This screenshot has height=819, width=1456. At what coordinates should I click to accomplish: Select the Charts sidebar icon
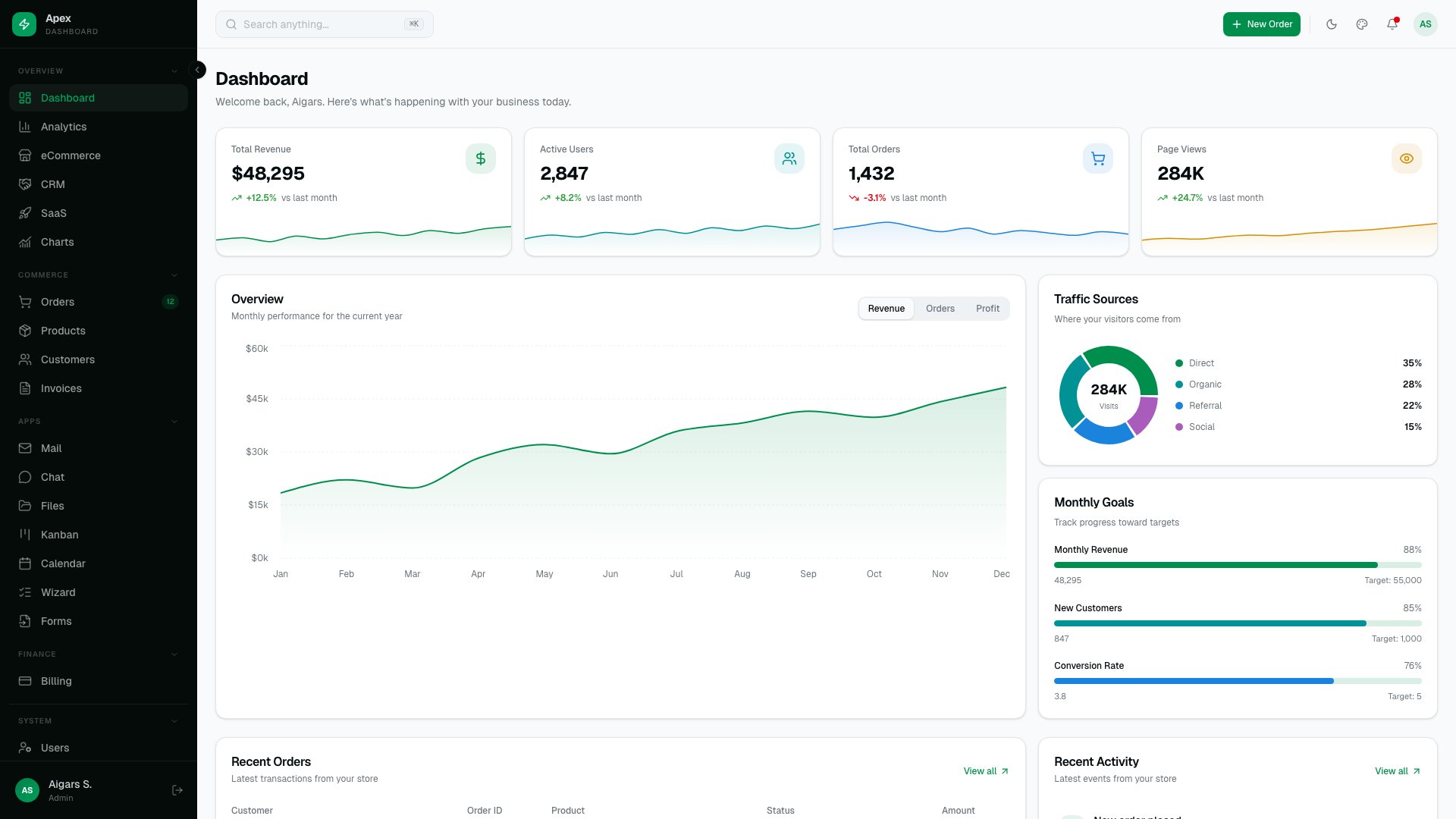25,242
